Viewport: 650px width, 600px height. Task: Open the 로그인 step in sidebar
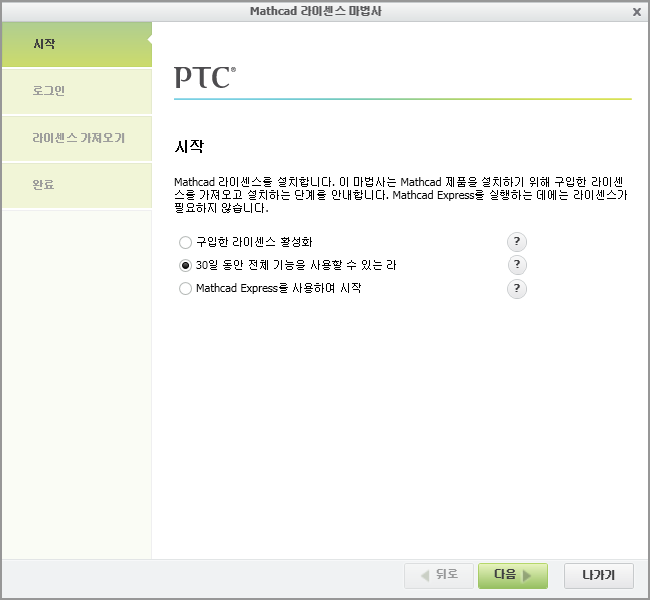pos(77,91)
